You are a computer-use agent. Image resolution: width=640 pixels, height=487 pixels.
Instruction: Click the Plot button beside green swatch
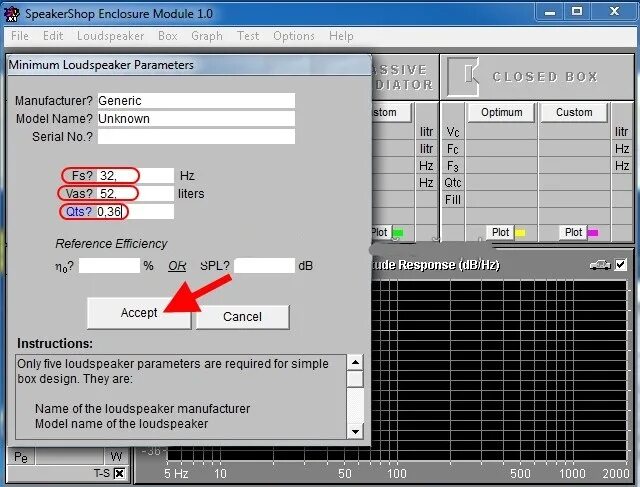380,232
